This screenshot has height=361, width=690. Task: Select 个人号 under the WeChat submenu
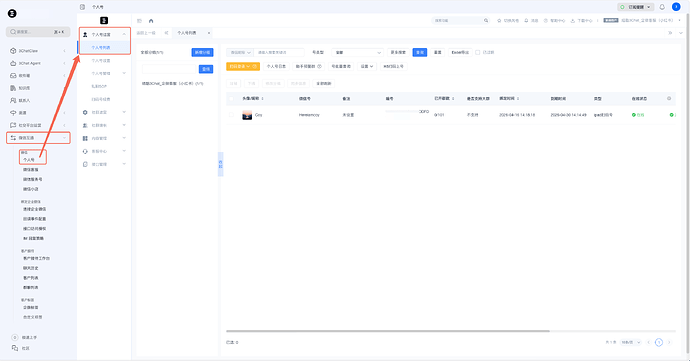coord(29,160)
